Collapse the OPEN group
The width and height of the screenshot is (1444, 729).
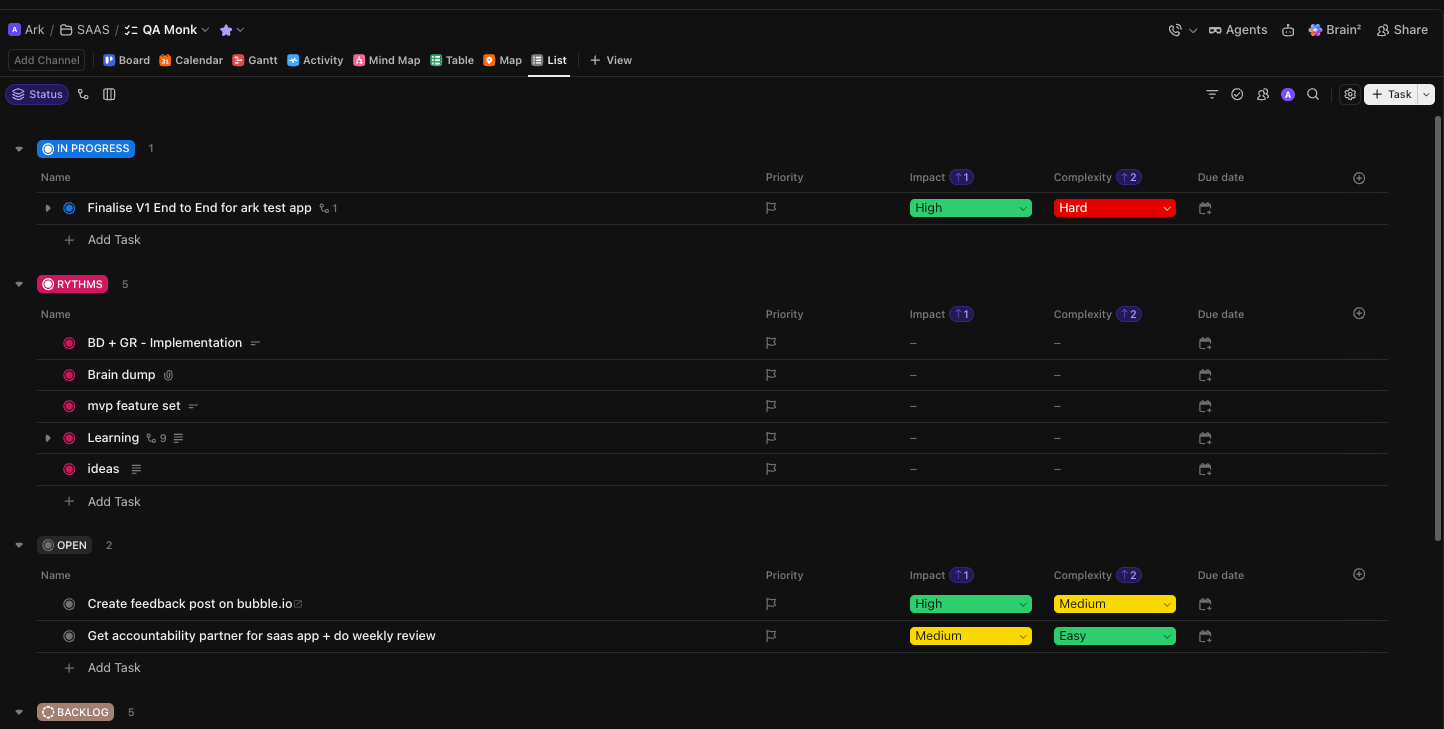point(19,545)
